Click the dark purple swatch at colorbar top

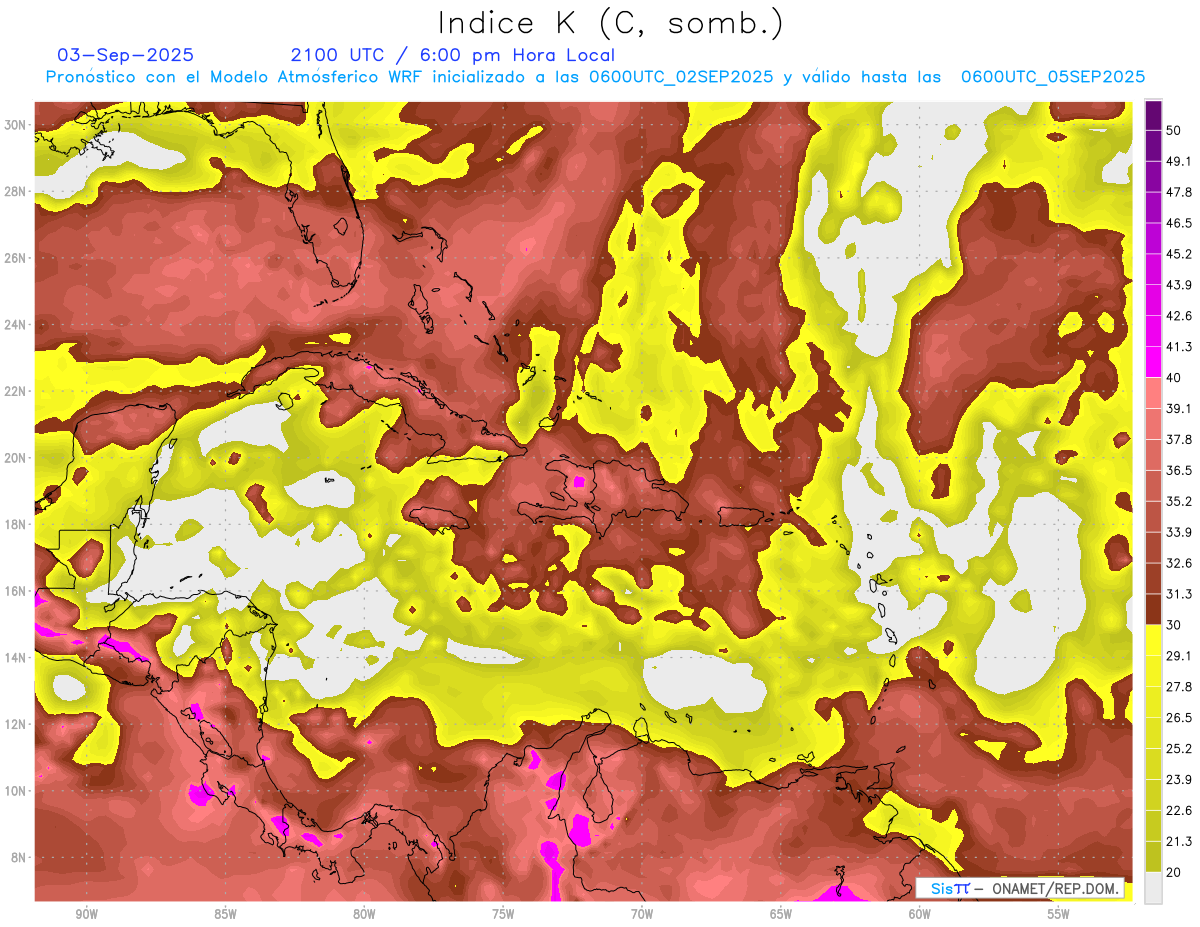pos(1153,115)
